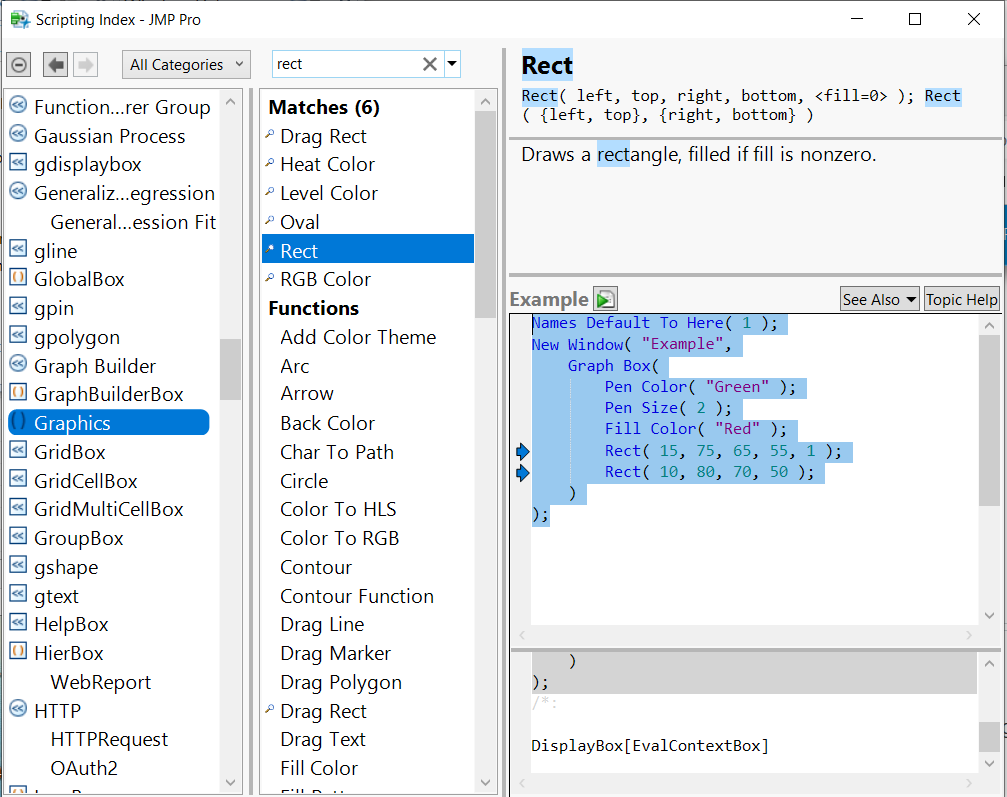Select the highlighted Rect match
The image size is (1007, 797).
(368, 249)
